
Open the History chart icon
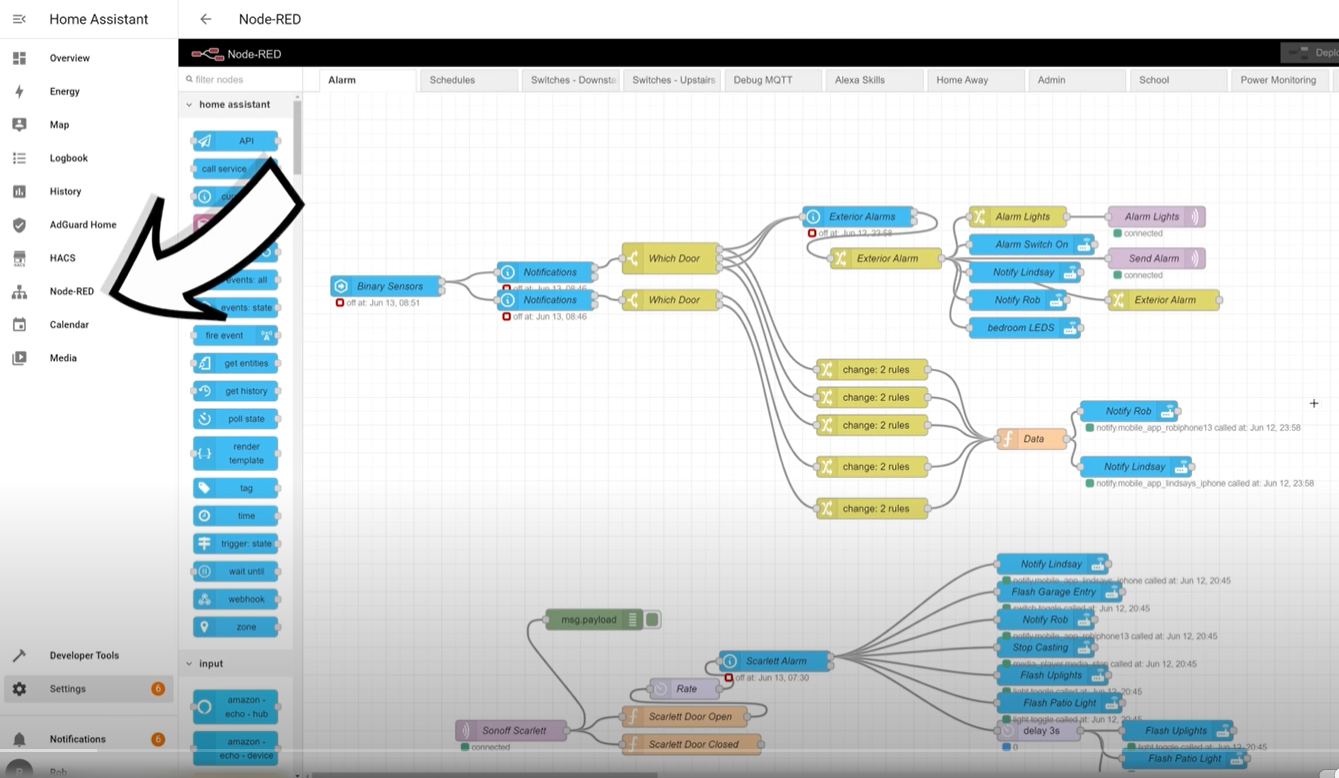click(x=19, y=191)
